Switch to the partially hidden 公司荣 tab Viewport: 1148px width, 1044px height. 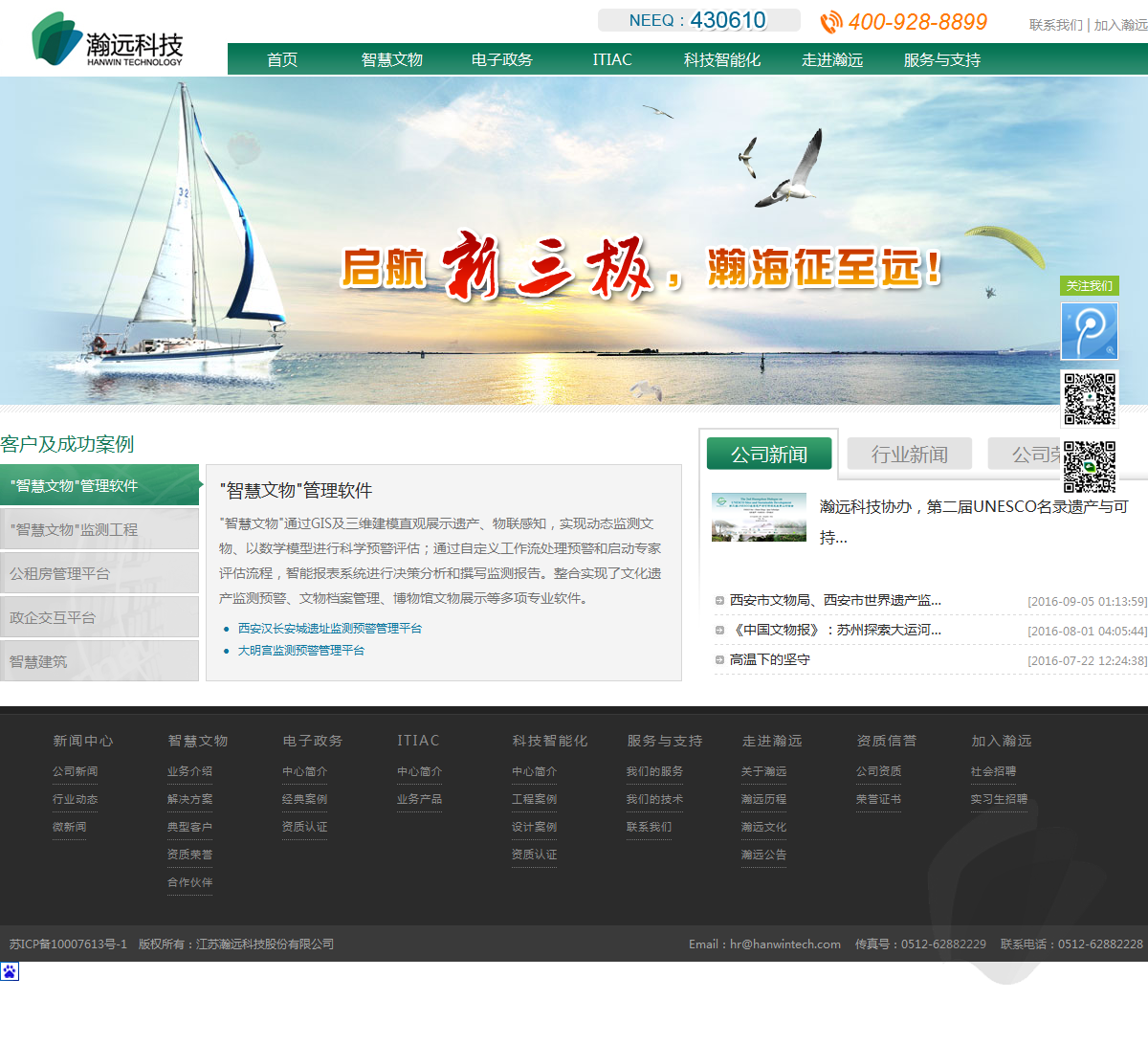coord(1025,455)
